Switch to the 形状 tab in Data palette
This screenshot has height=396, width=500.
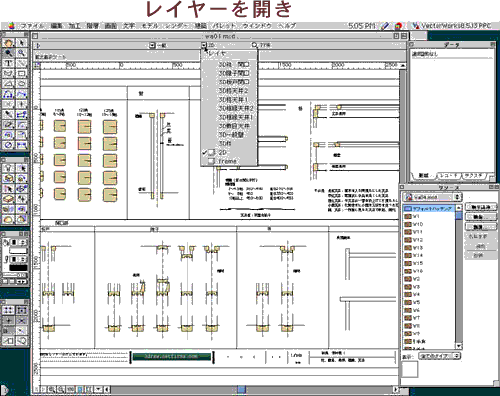tap(423, 175)
